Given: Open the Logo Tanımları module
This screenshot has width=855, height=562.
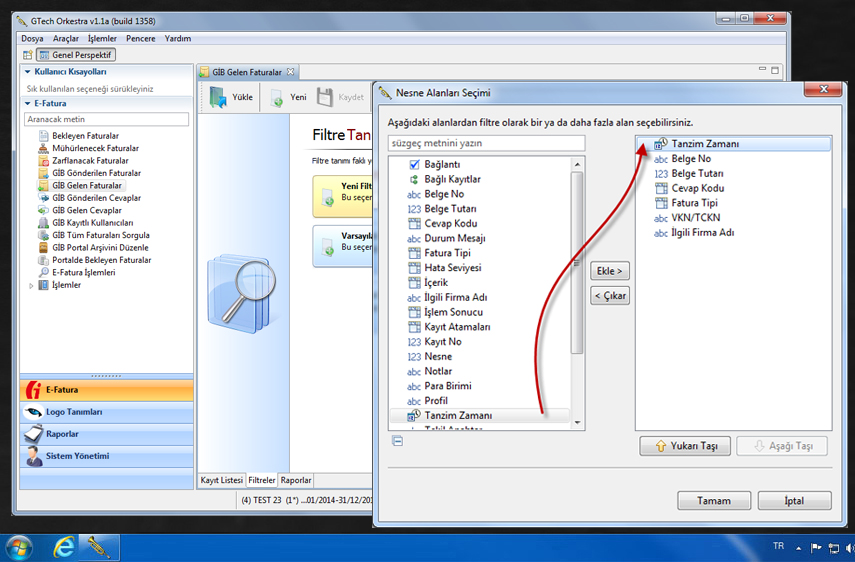Looking at the screenshot, I should click(106, 412).
